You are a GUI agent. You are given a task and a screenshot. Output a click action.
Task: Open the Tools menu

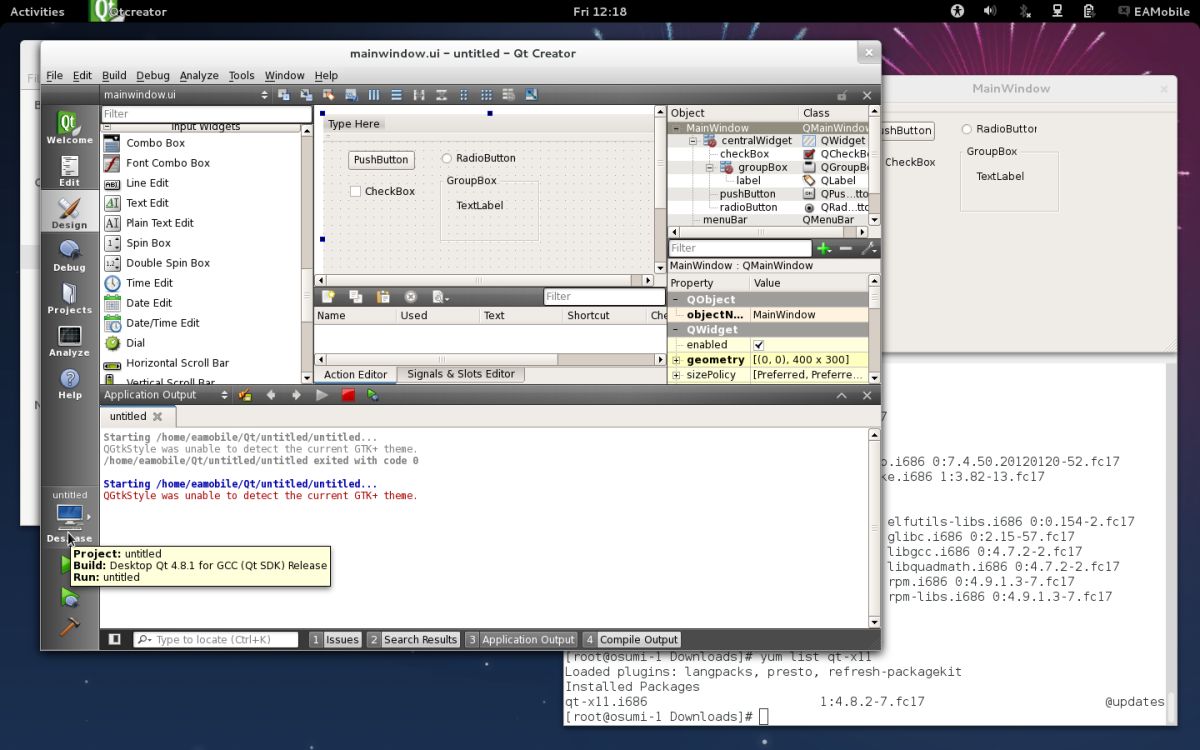[x=241, y=75]
